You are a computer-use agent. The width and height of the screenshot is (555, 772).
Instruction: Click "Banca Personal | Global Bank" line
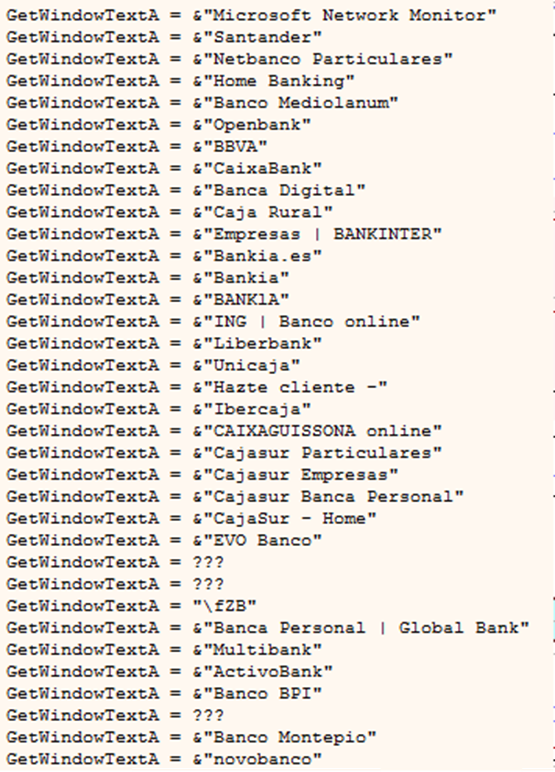268,628
